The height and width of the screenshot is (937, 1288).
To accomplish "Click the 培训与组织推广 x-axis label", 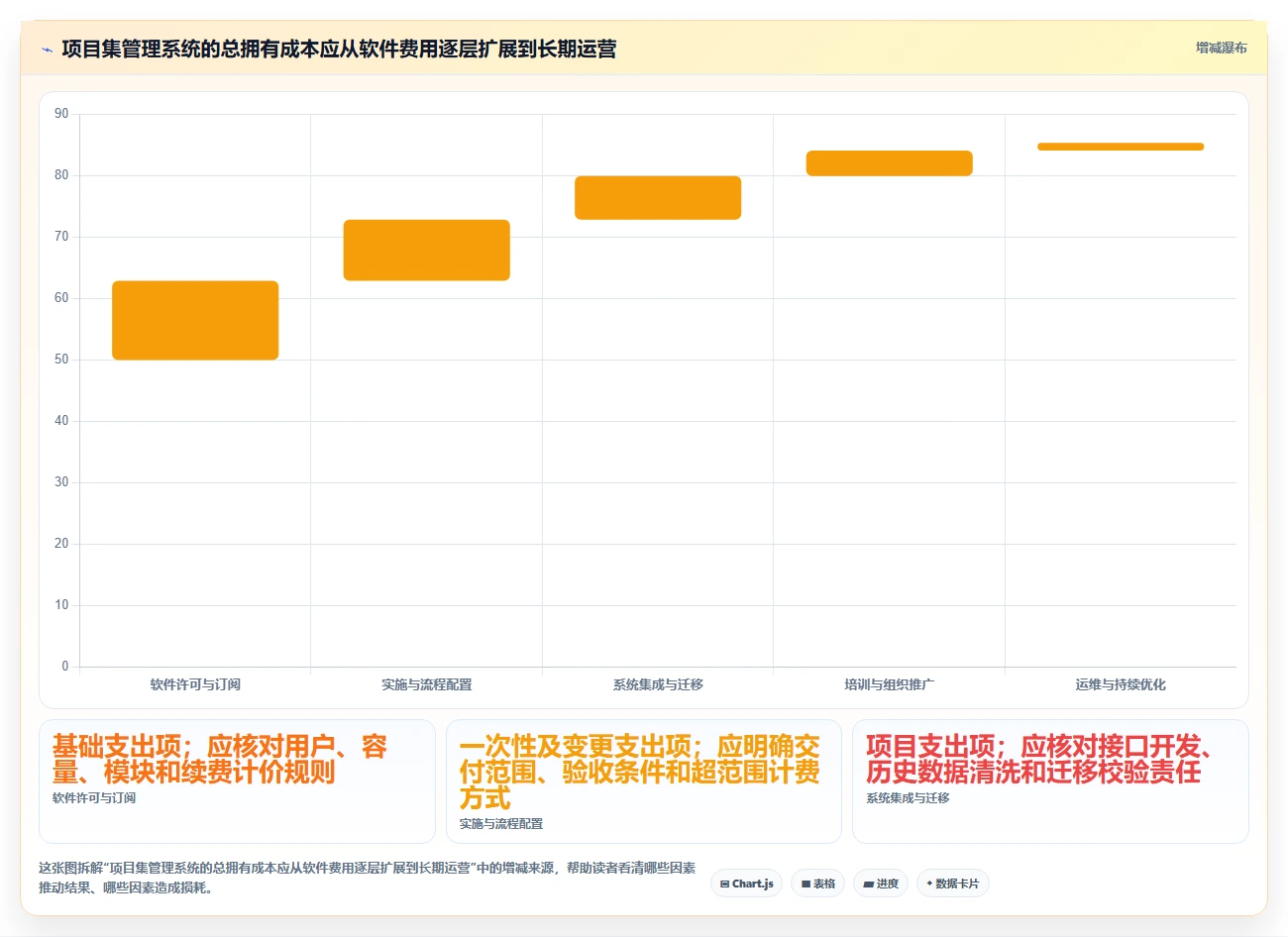I will 890,684.
